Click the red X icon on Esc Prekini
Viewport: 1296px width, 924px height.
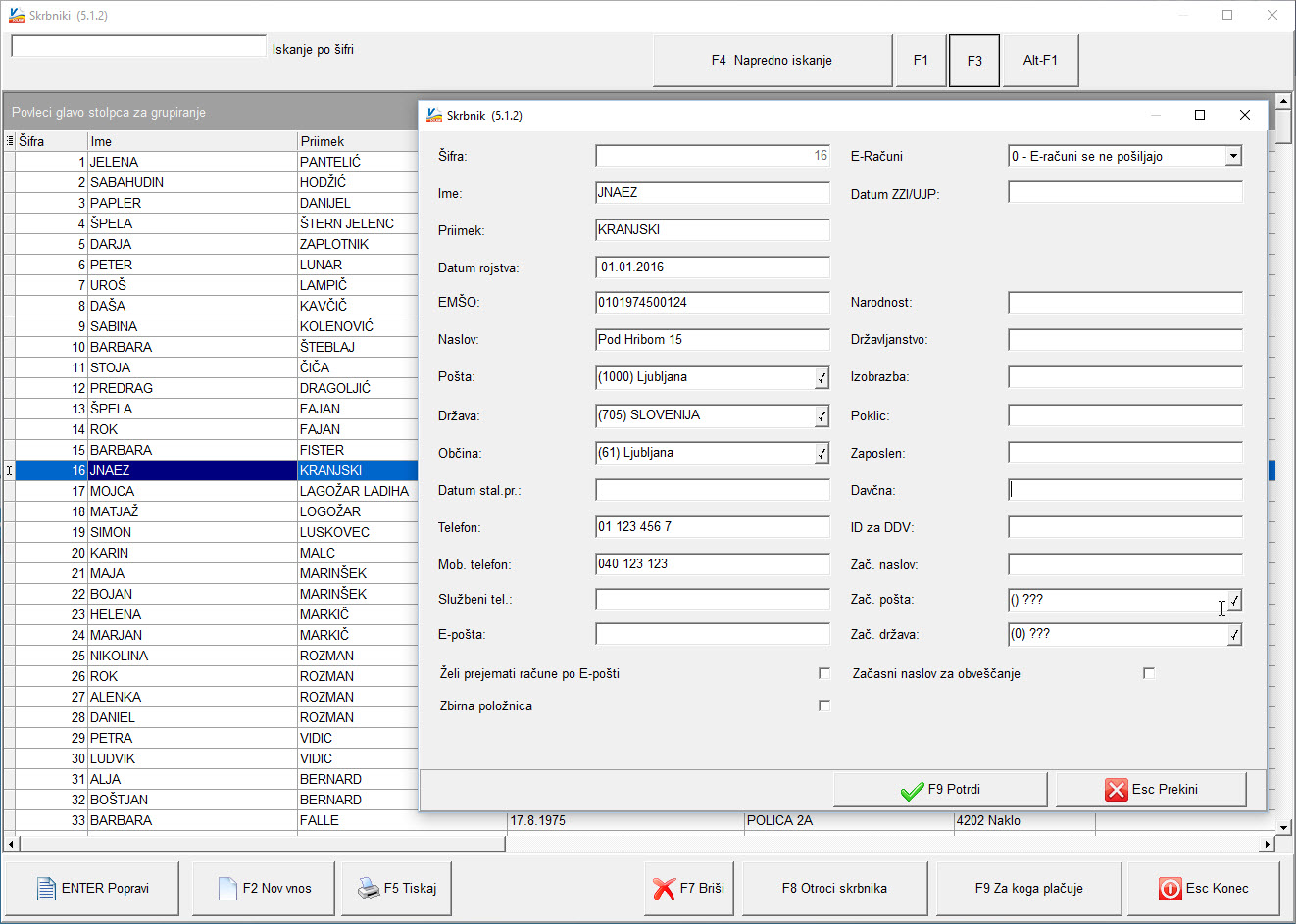(x=1117, y=790)
